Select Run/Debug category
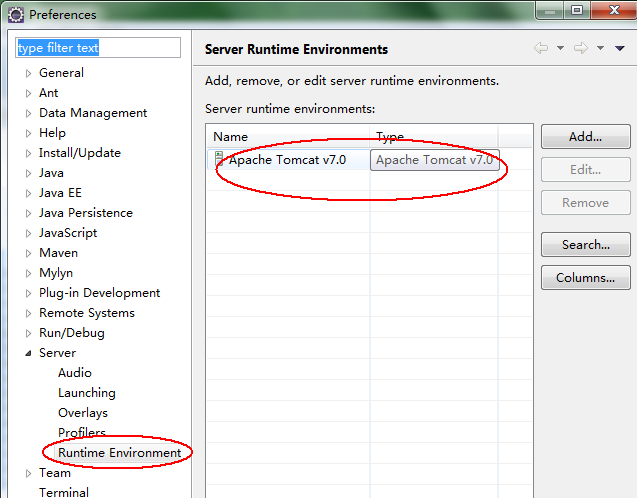Screen dimensions: 637x498 (72, 333)
